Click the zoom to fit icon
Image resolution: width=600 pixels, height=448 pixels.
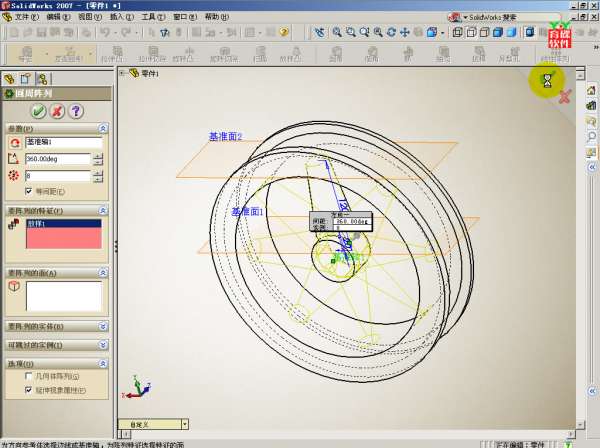click(x=335, y=32)
